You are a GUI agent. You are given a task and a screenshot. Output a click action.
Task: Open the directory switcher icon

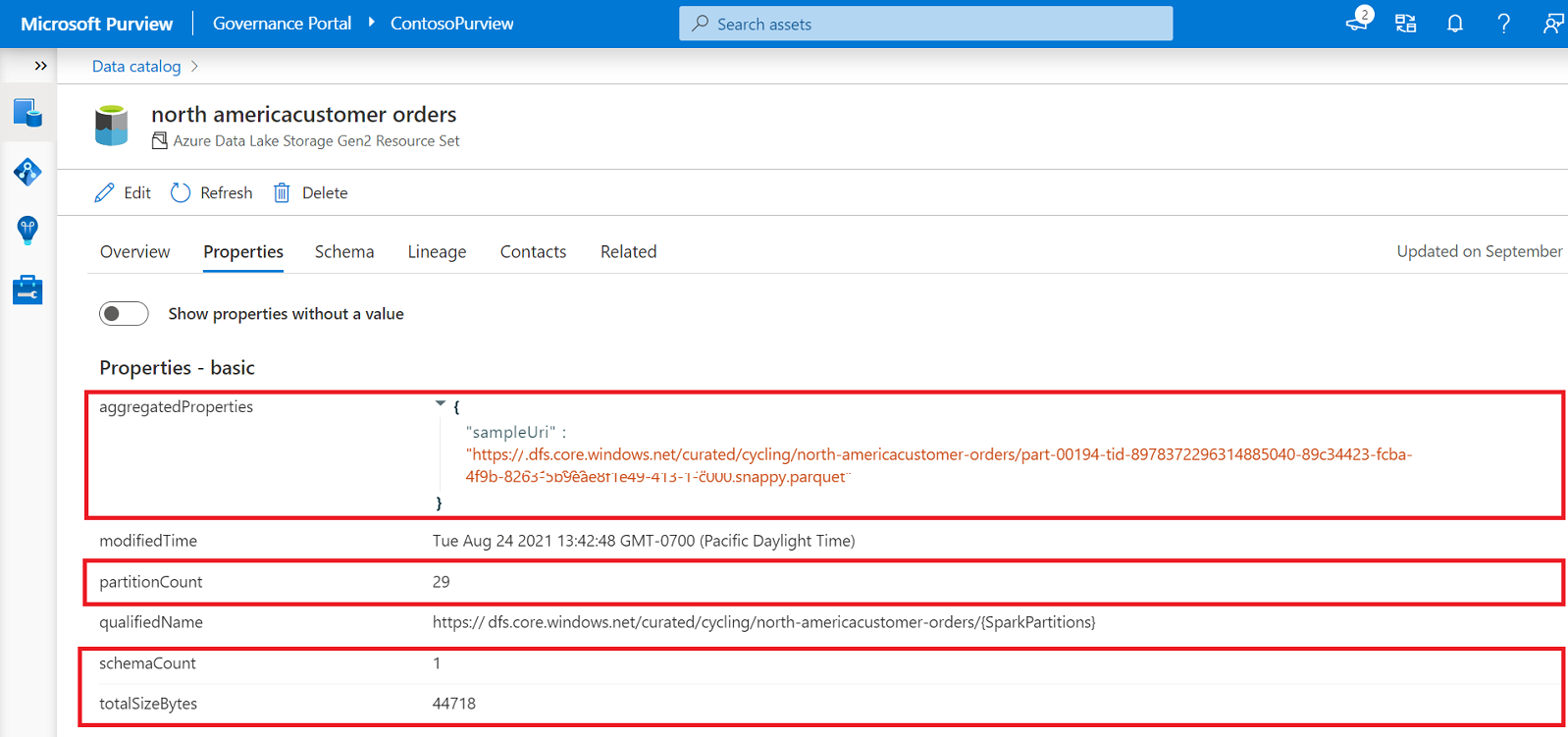(x=1406, y=24)
